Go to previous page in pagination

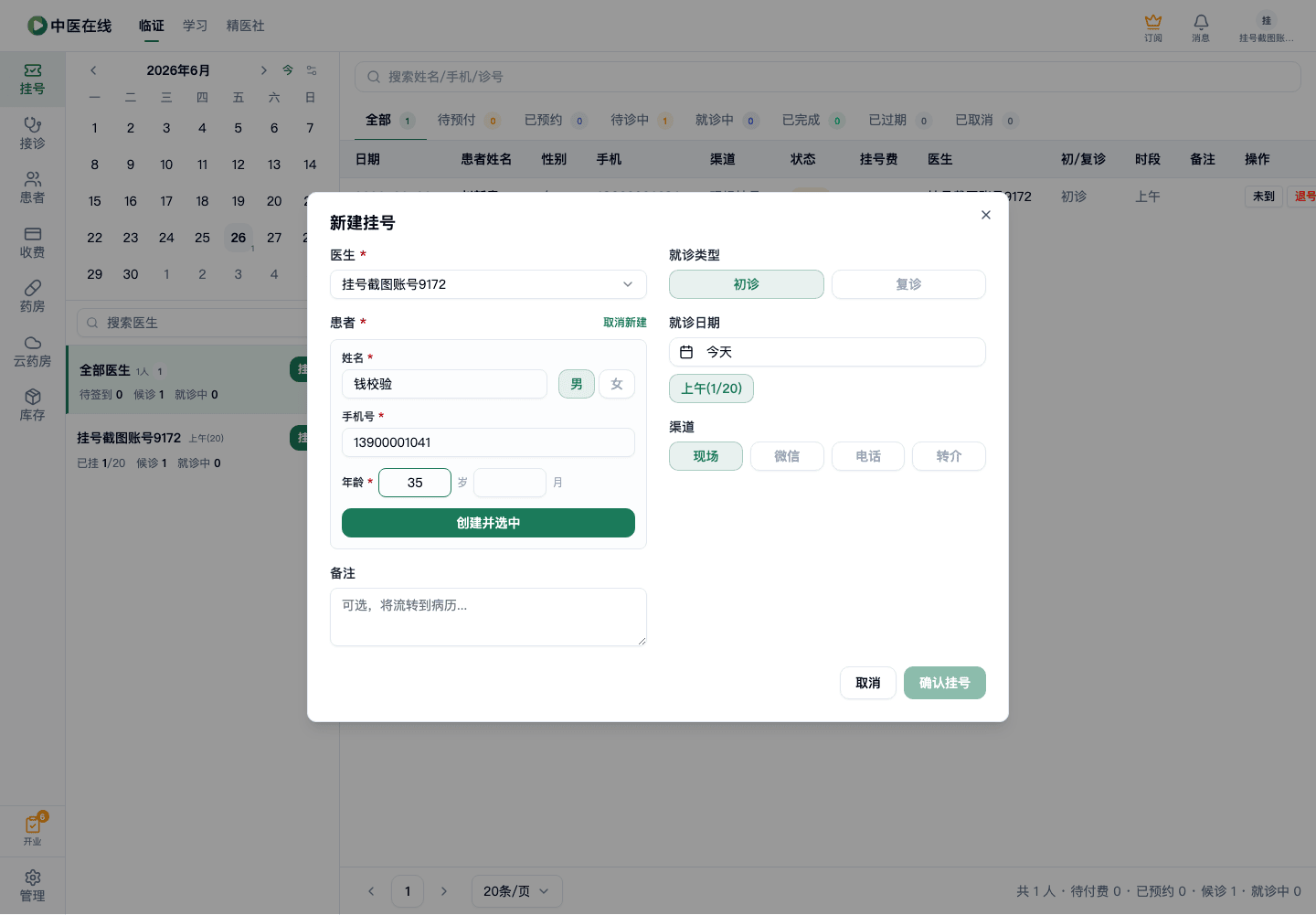(371, 891)
